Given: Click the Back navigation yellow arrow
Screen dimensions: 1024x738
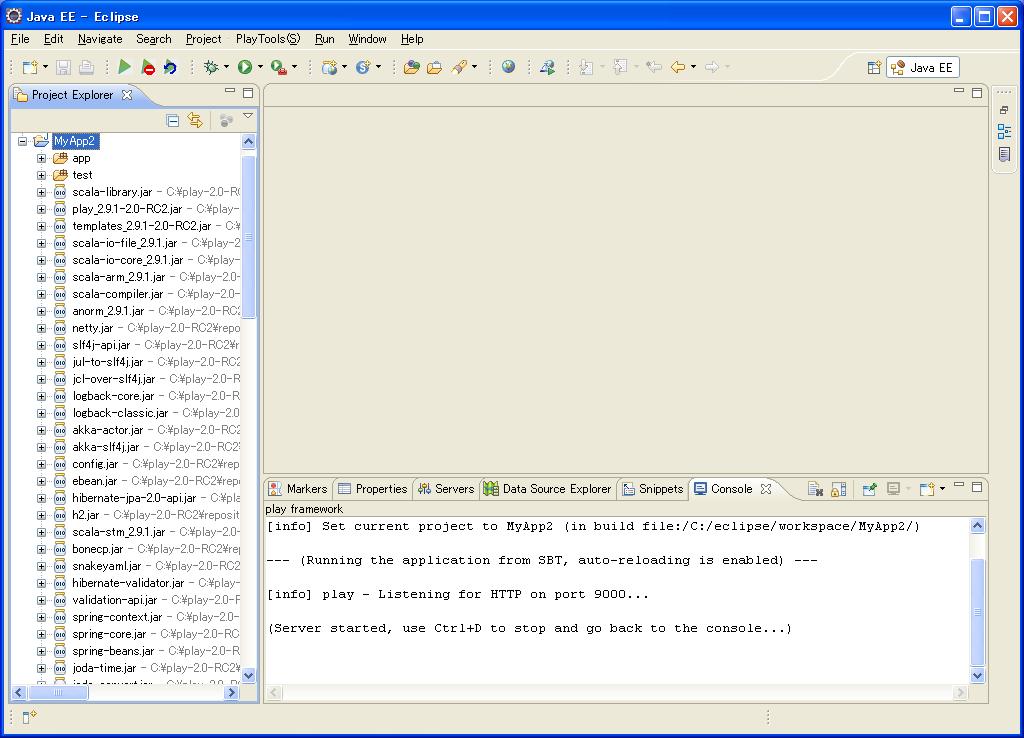Looking at the screenshot, I should point(678,67).
